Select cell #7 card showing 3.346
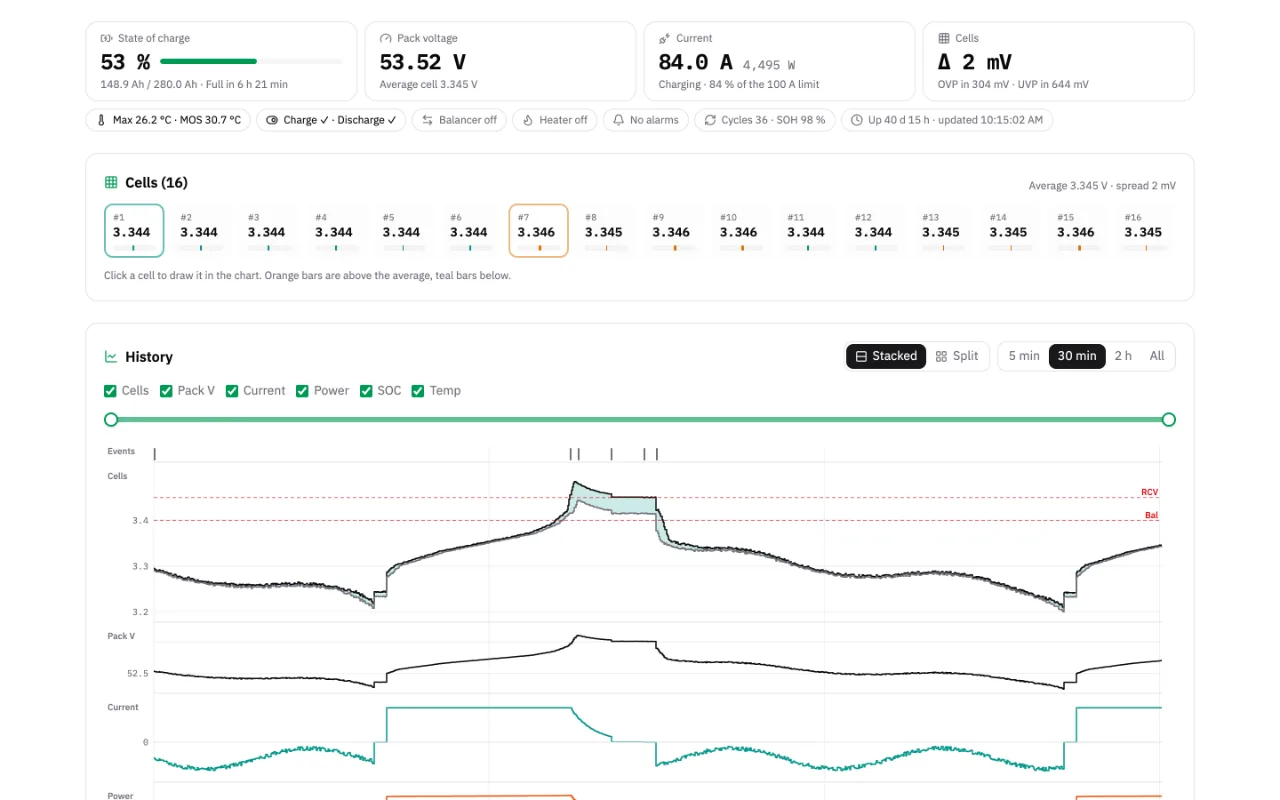This screenshot has width=1280, height=800. 539,231
